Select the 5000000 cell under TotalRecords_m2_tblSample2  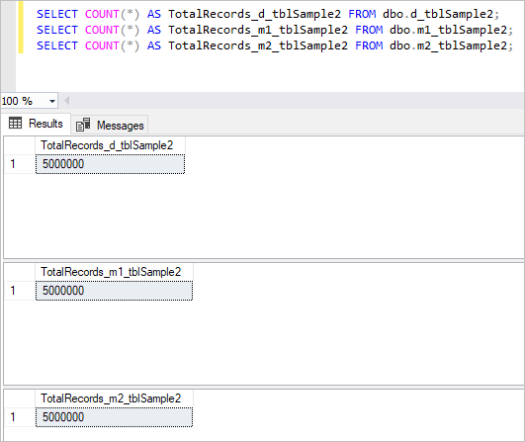click(x=114, y=417)
